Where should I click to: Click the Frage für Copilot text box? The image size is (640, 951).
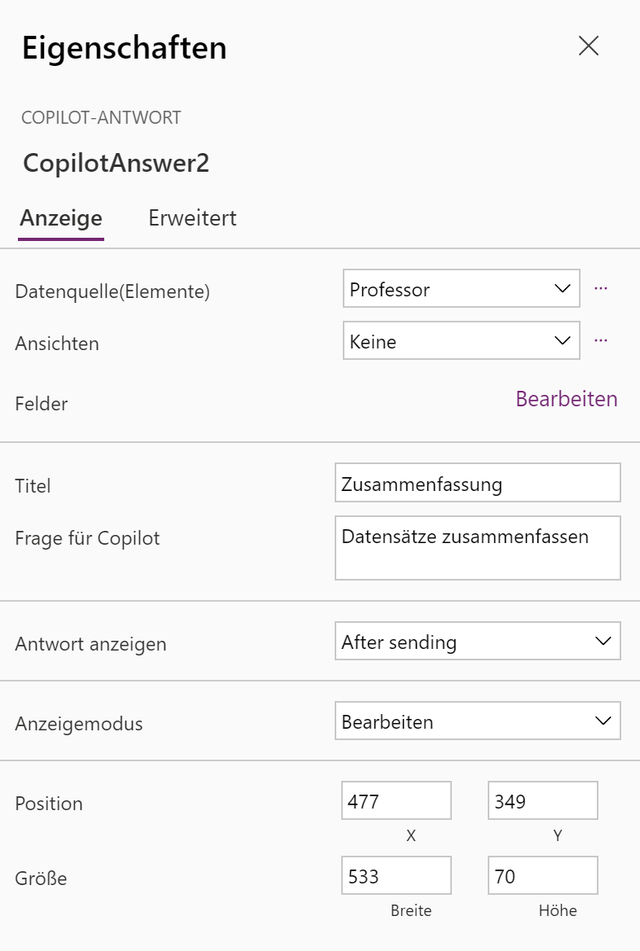[x=477, y=547]
